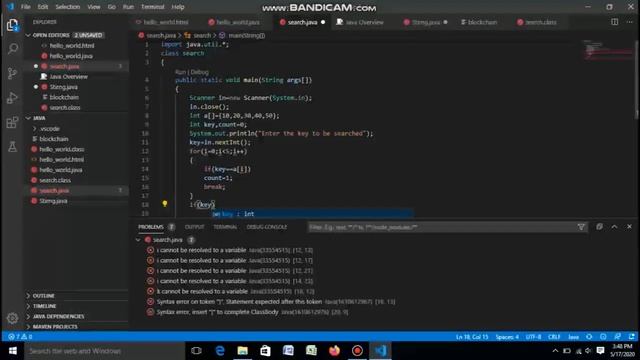
Task: Click the Debug code lens above main
Action: pyautogui.click(x=200, y=72)
